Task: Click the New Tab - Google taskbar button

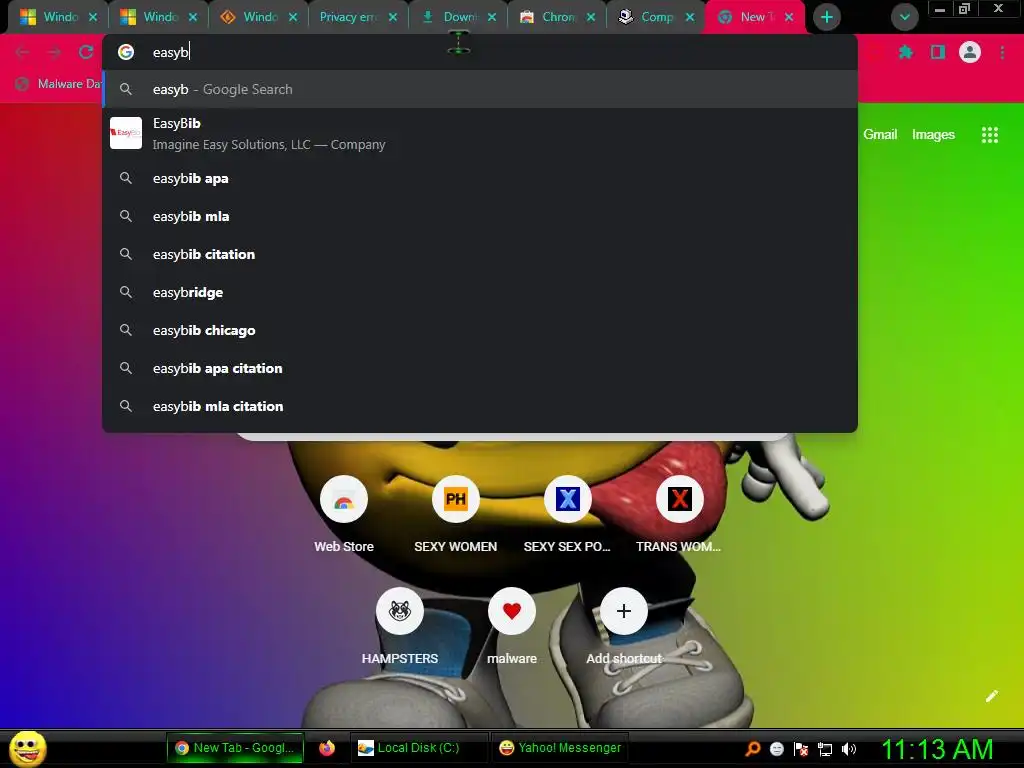Action: click(x=235, y=748)
